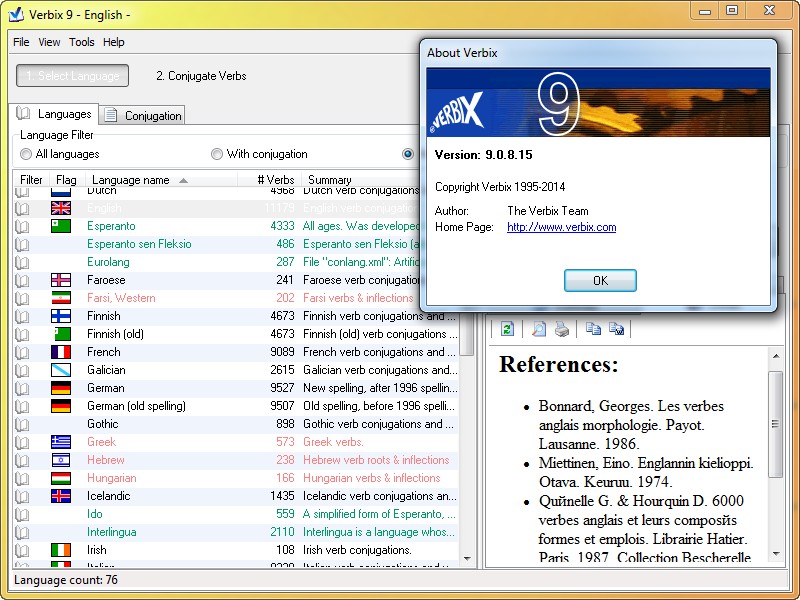Click Version: 9.0.8.15 in the About dialog
Viewport: 800px width, 600px height.
483,155
